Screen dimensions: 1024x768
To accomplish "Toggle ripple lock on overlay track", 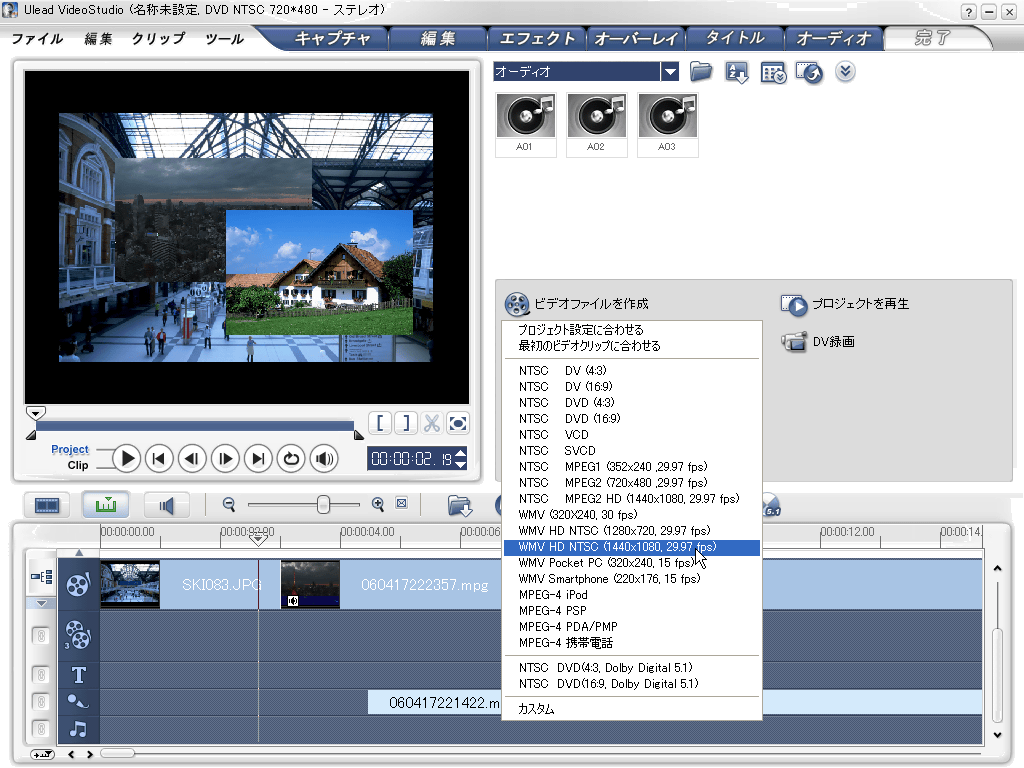I will point(40,635).
